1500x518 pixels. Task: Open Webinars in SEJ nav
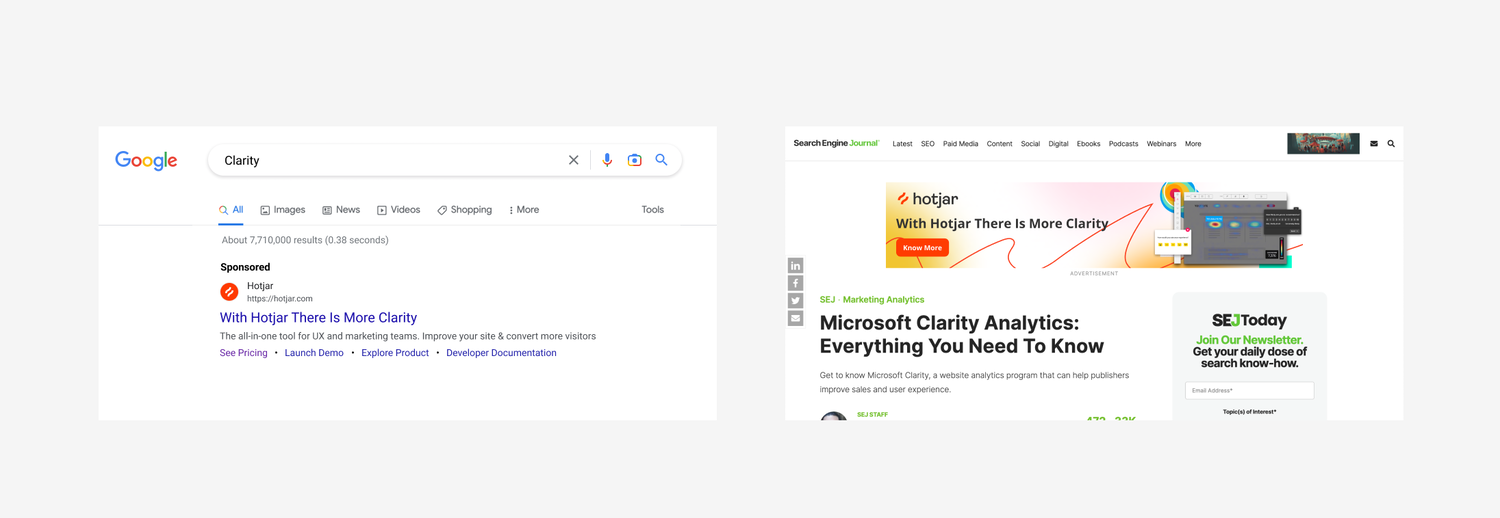1161,144
